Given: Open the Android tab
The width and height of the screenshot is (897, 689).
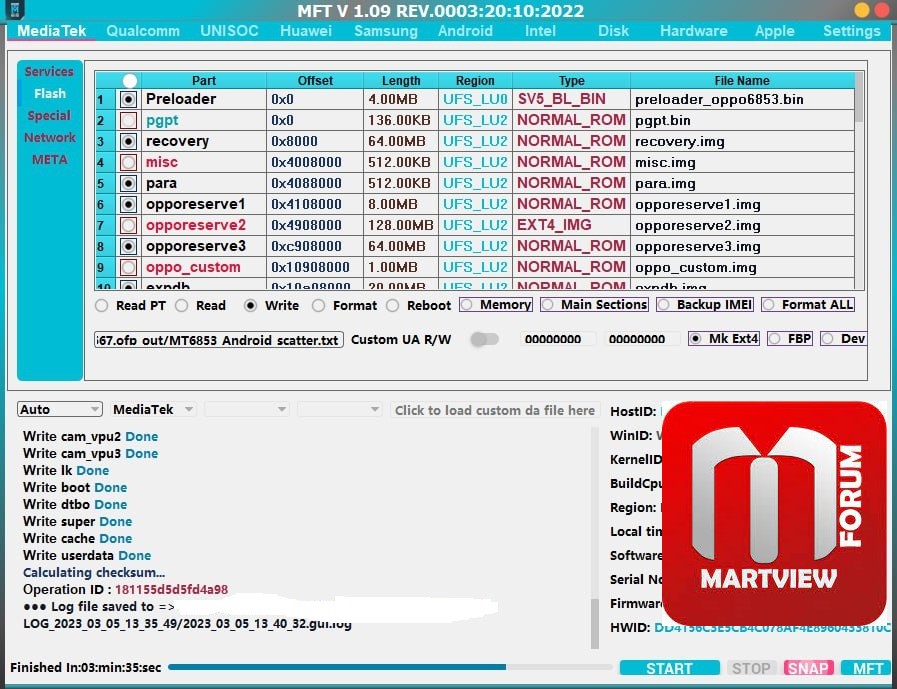Looking at the screenshot, I should 465,31.
